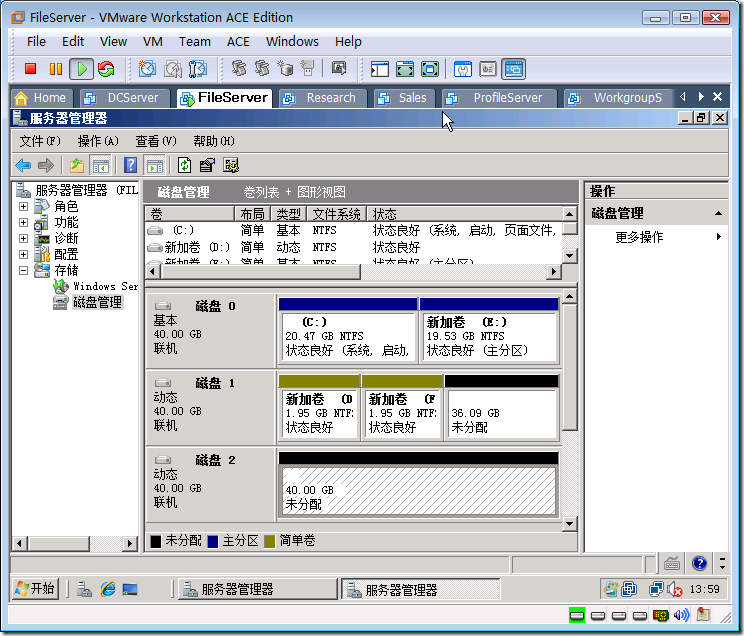Open the snapshot manager icon
The width and height of the screenshot is (744, 636).
(x=198, y=69)
